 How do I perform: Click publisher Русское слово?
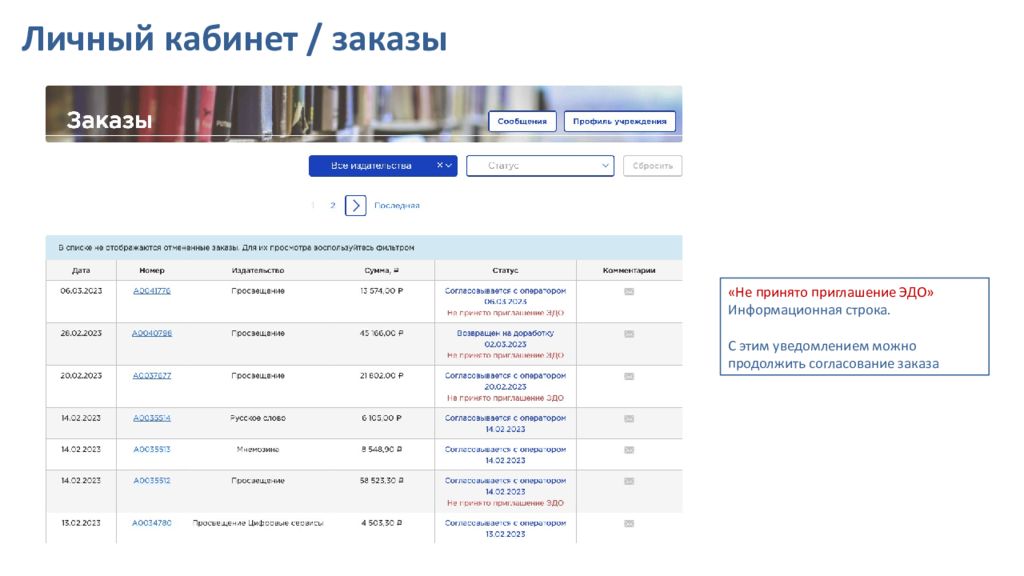point(258,419)
